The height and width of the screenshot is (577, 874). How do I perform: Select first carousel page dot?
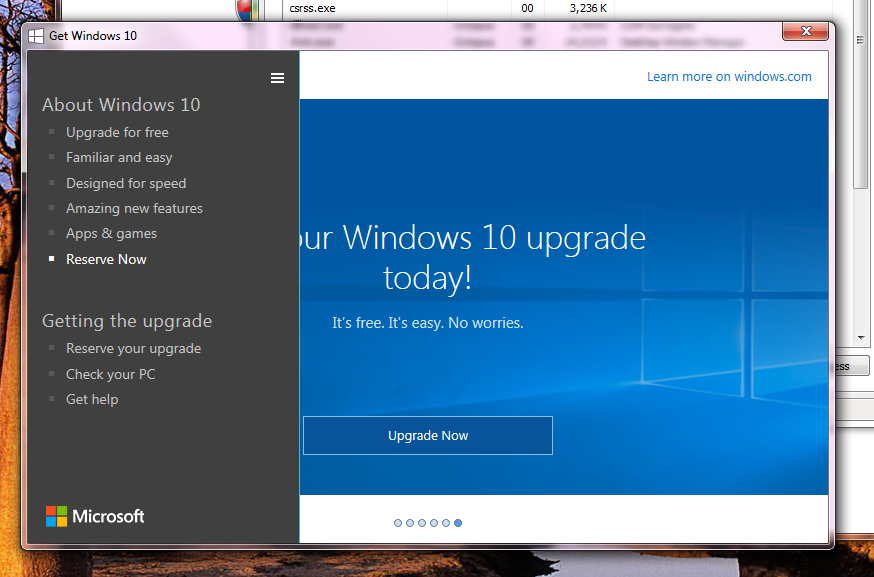[x=397, y=523]
